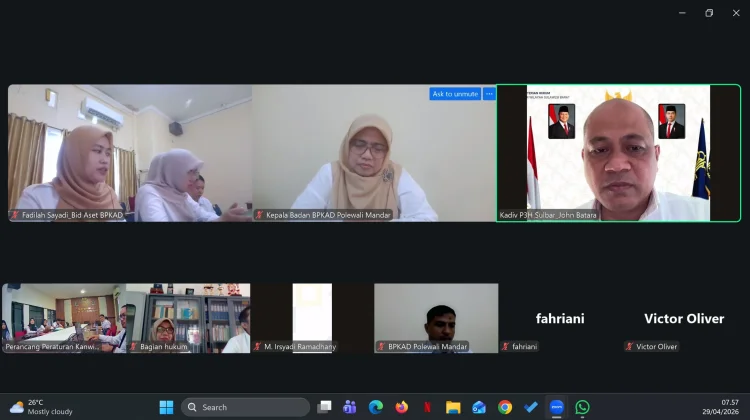Image resolution: width=750 pixels, height=420 pixels.
Task: Click muted mic icon beside M. Irsyadi Ramadhany
Action: [258, 347]
